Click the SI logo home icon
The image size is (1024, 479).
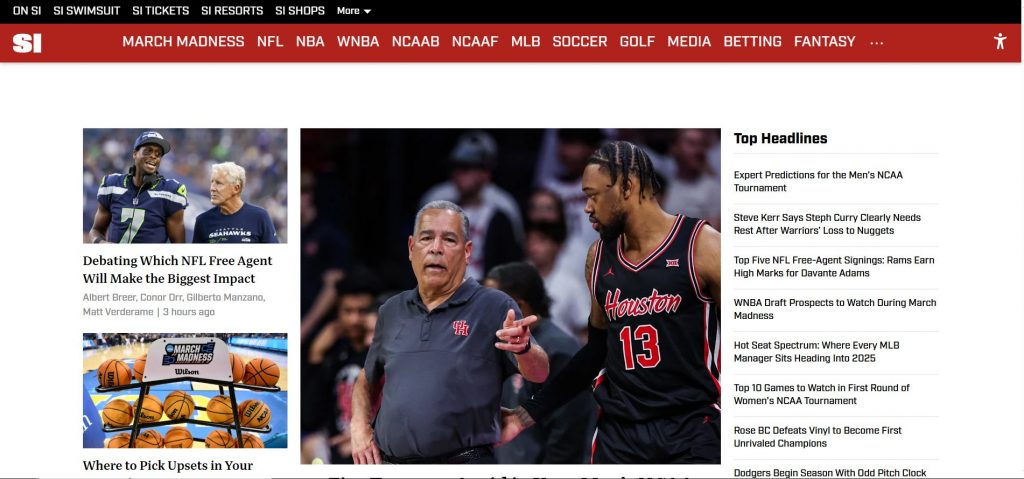point(27,42)
